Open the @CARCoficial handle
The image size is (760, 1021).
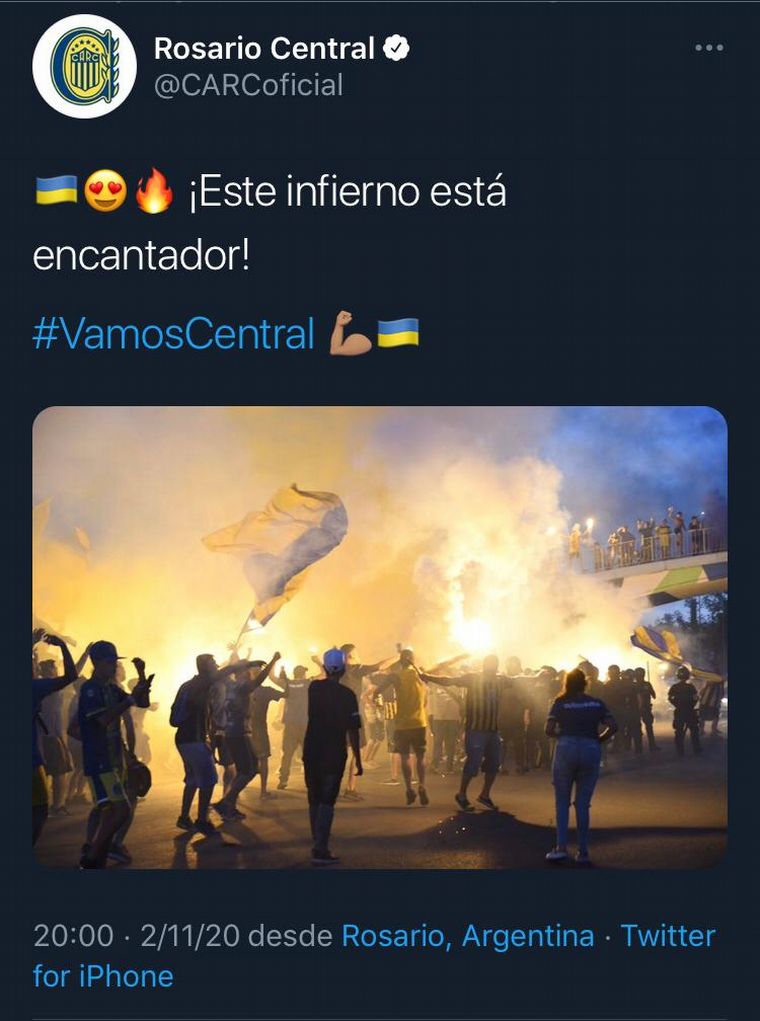tap(248, 85)
